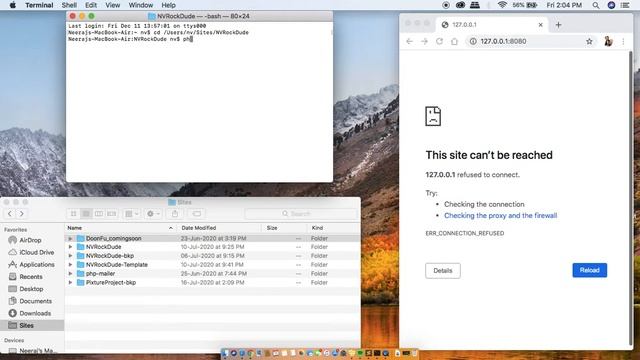Click the battery status icon
This screenshot has width=640, height=360.
(532, 5)
